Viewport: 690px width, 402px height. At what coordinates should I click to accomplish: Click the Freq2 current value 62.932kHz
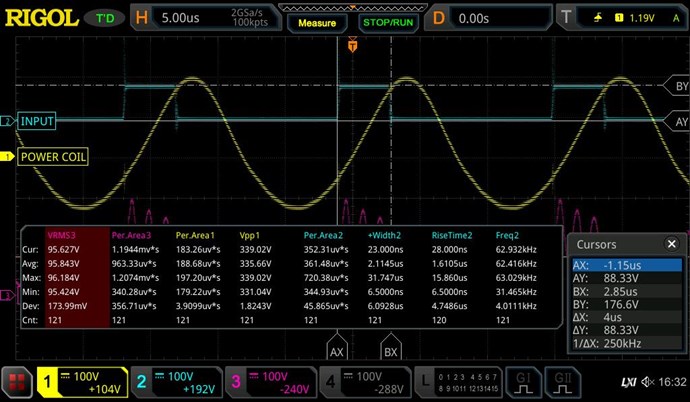point(516,249)
